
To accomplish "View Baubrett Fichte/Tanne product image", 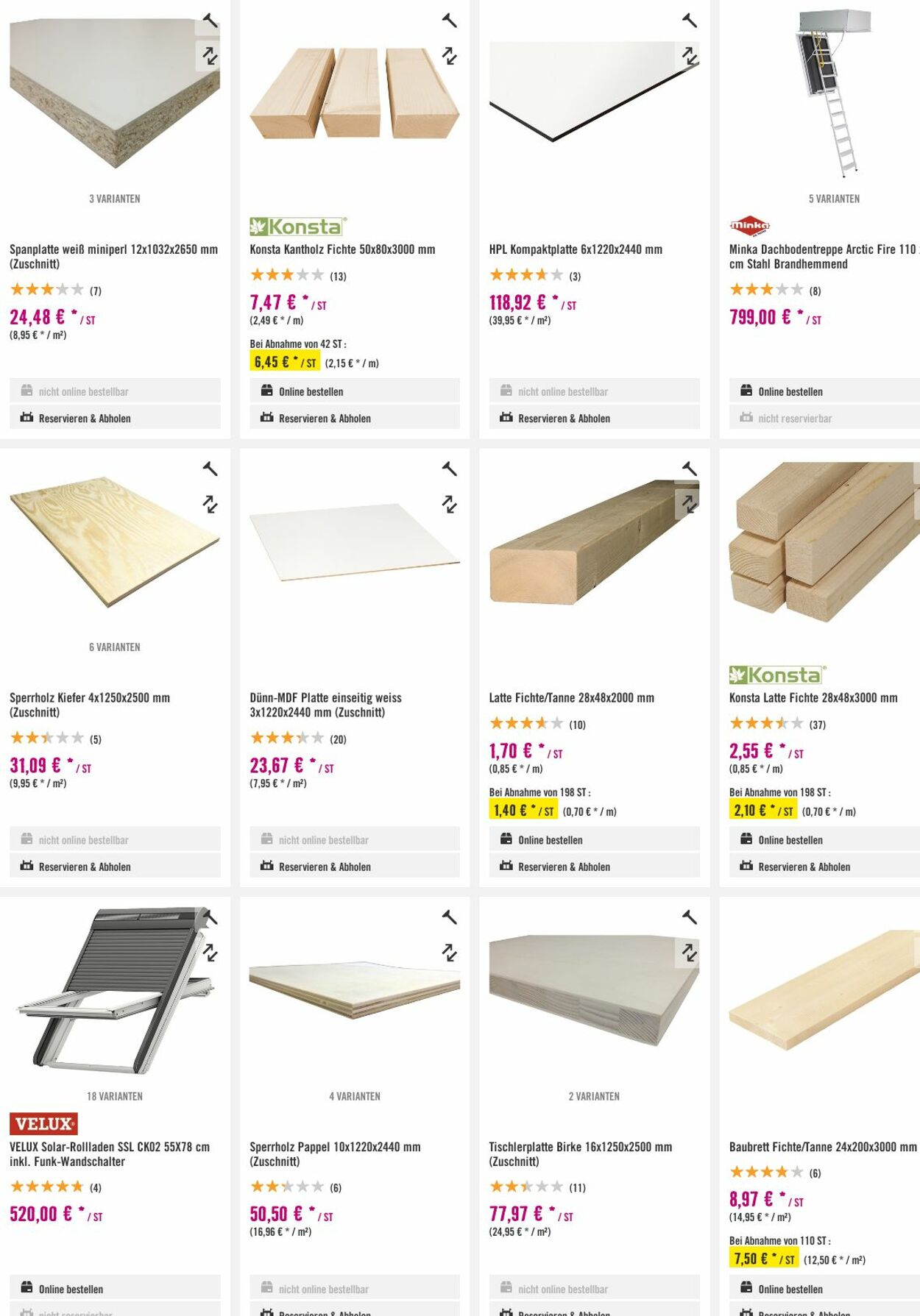I will point(824,986).
